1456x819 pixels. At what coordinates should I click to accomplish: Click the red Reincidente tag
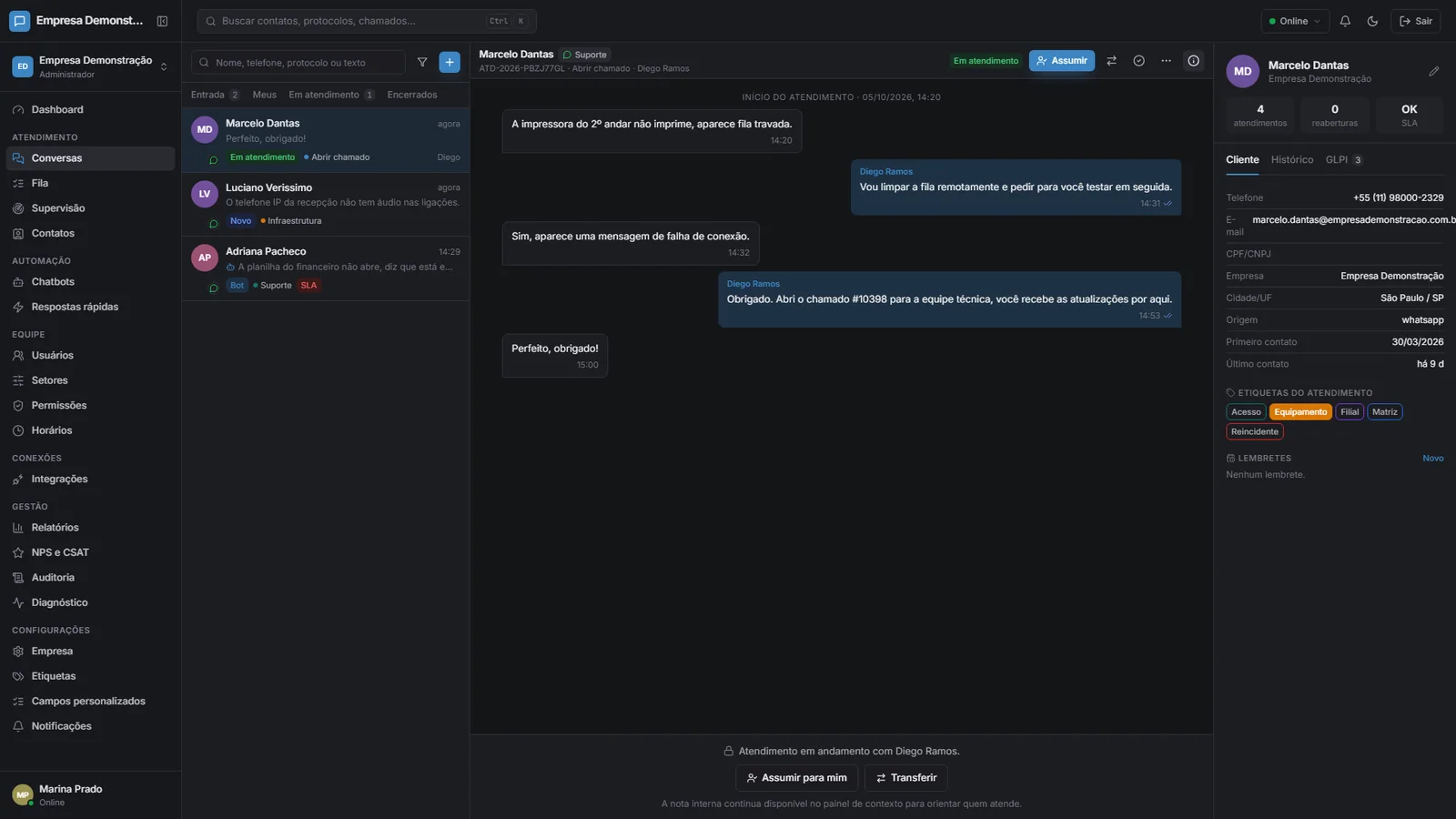pyautogui.click(x=1255, y=432)
